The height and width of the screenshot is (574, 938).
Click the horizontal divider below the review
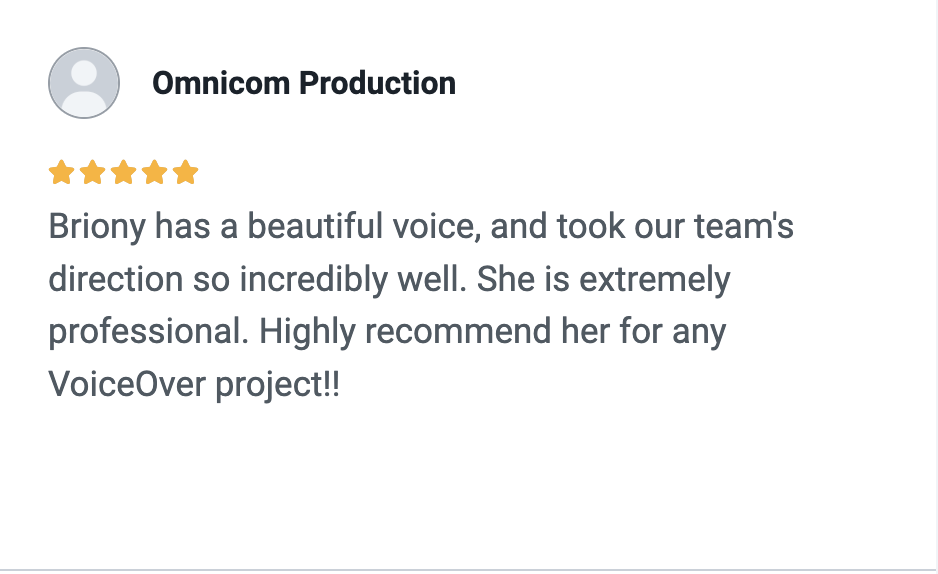coord(469,570)
